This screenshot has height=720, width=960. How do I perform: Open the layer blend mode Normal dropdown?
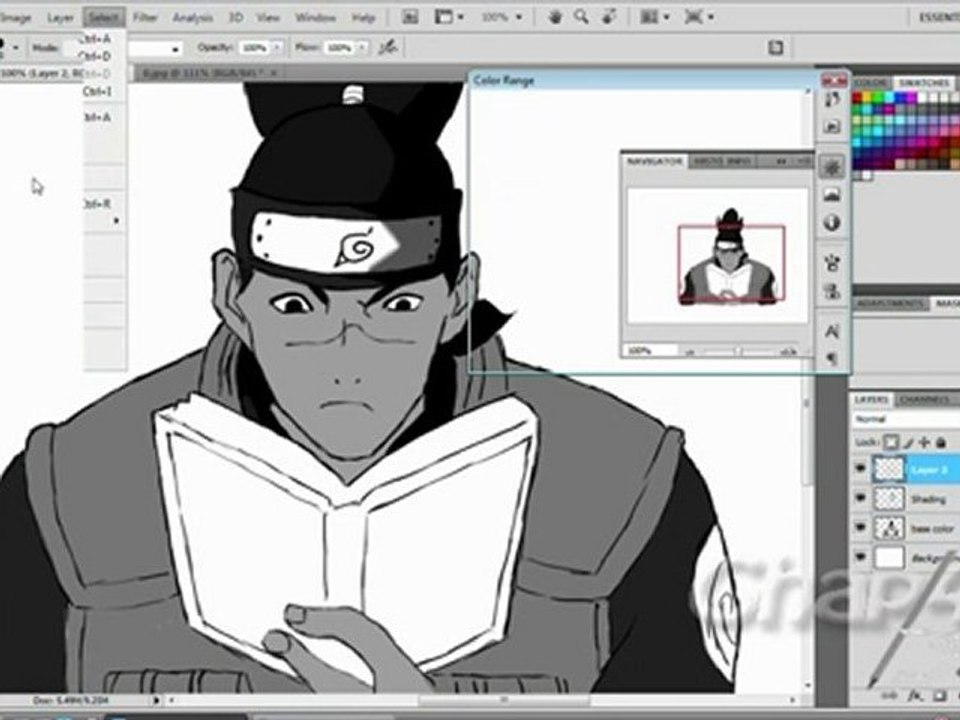coord(906,419)
